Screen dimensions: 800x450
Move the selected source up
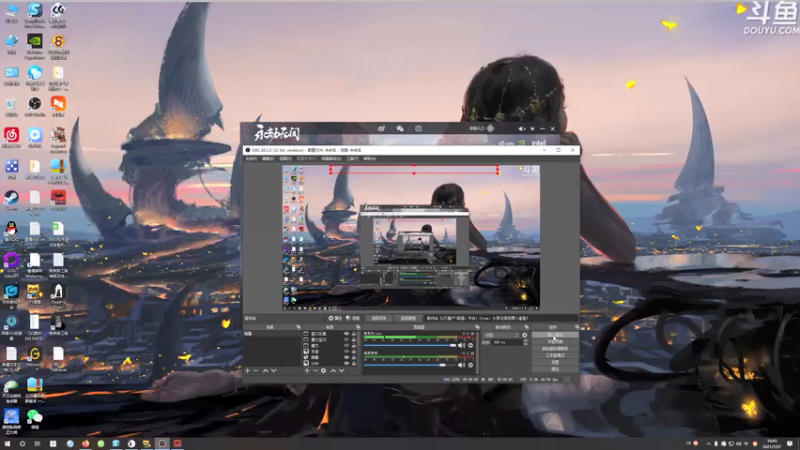[333, 370]
